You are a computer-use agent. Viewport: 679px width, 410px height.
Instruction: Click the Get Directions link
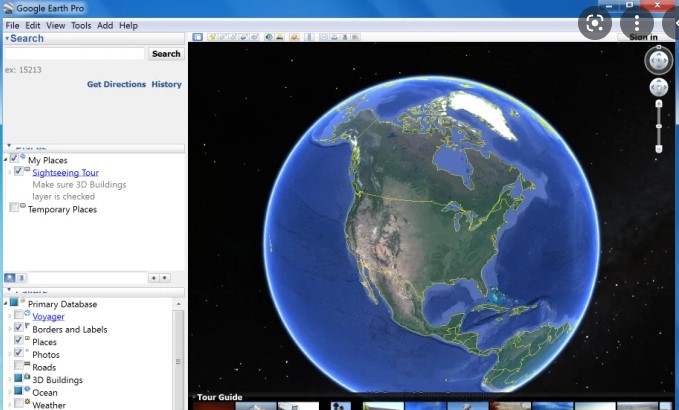116,84
